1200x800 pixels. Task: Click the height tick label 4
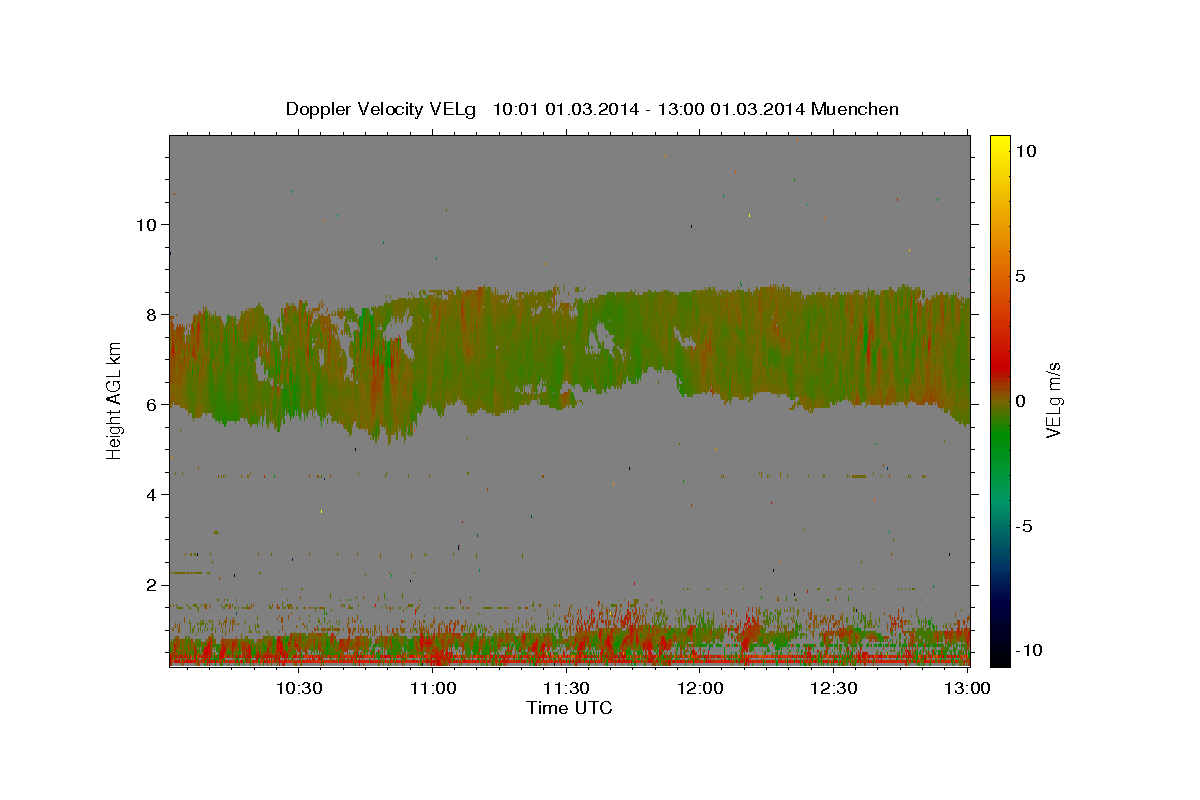coord(151,494)
